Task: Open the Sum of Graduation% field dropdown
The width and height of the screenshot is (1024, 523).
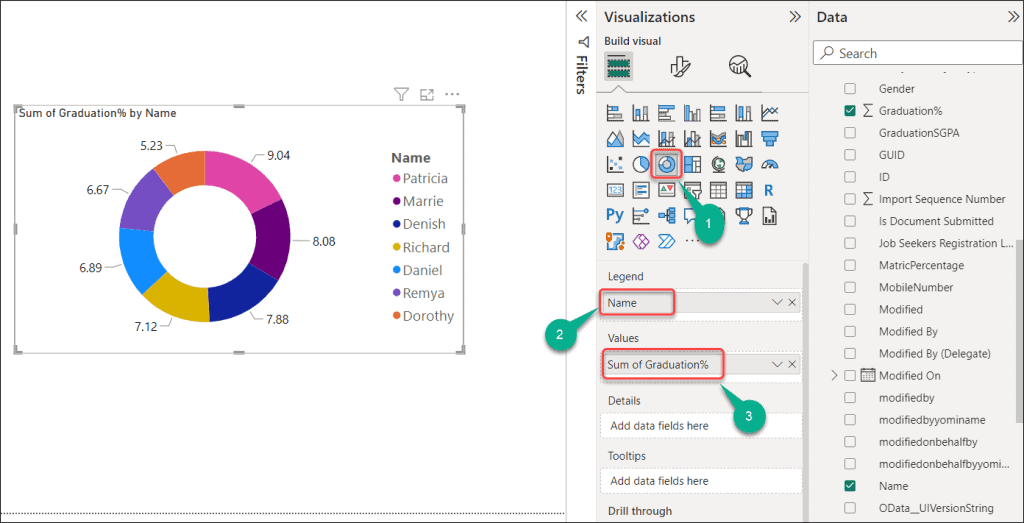Action: click(x=777, y=364)
